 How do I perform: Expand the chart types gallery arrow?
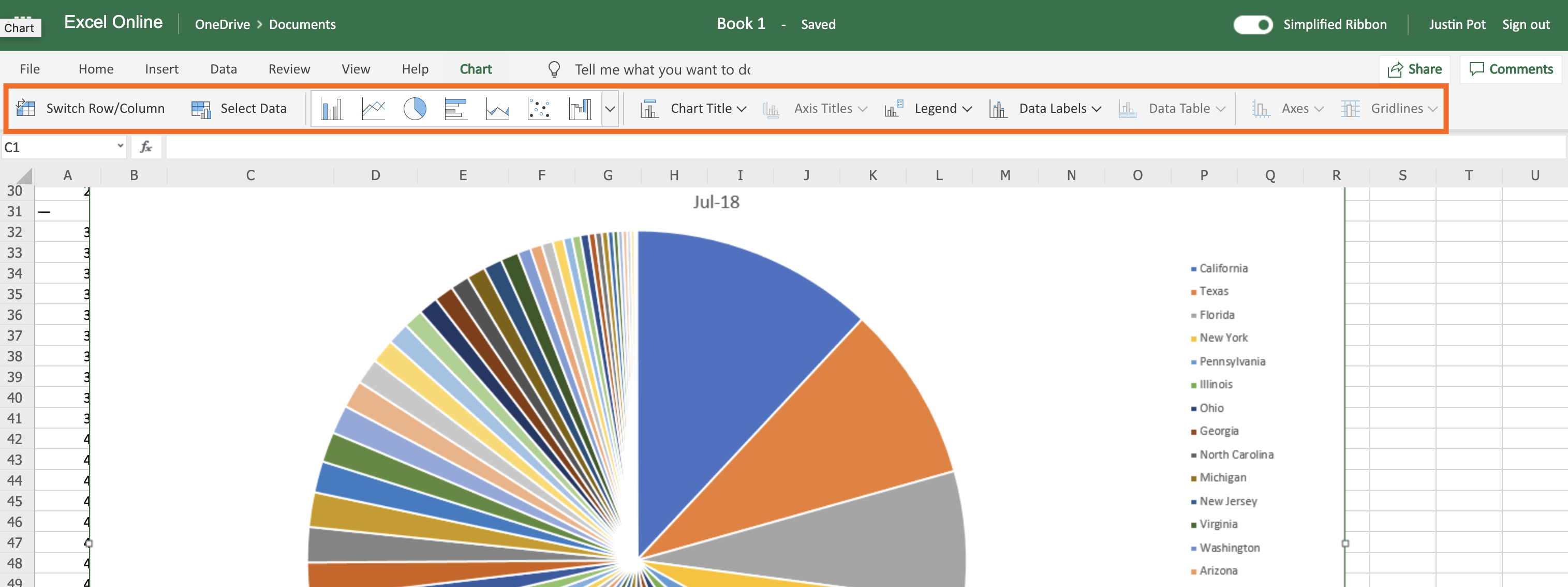pyautogui.click(x=610, y=109)
